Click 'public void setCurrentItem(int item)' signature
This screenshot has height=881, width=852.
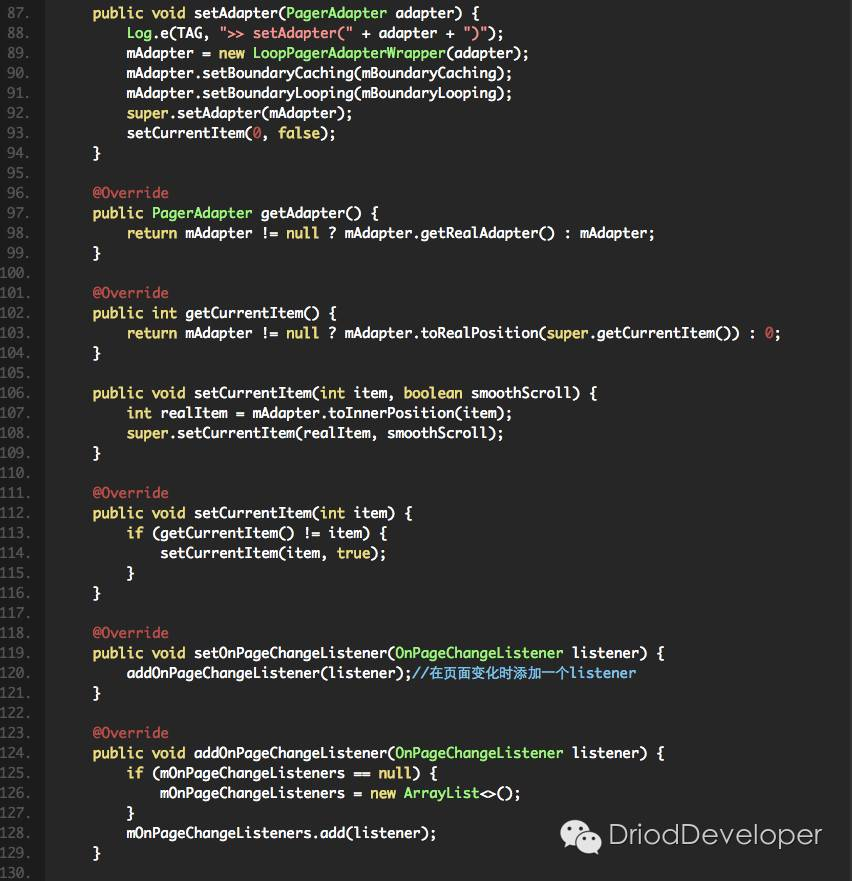pos(244,514)
